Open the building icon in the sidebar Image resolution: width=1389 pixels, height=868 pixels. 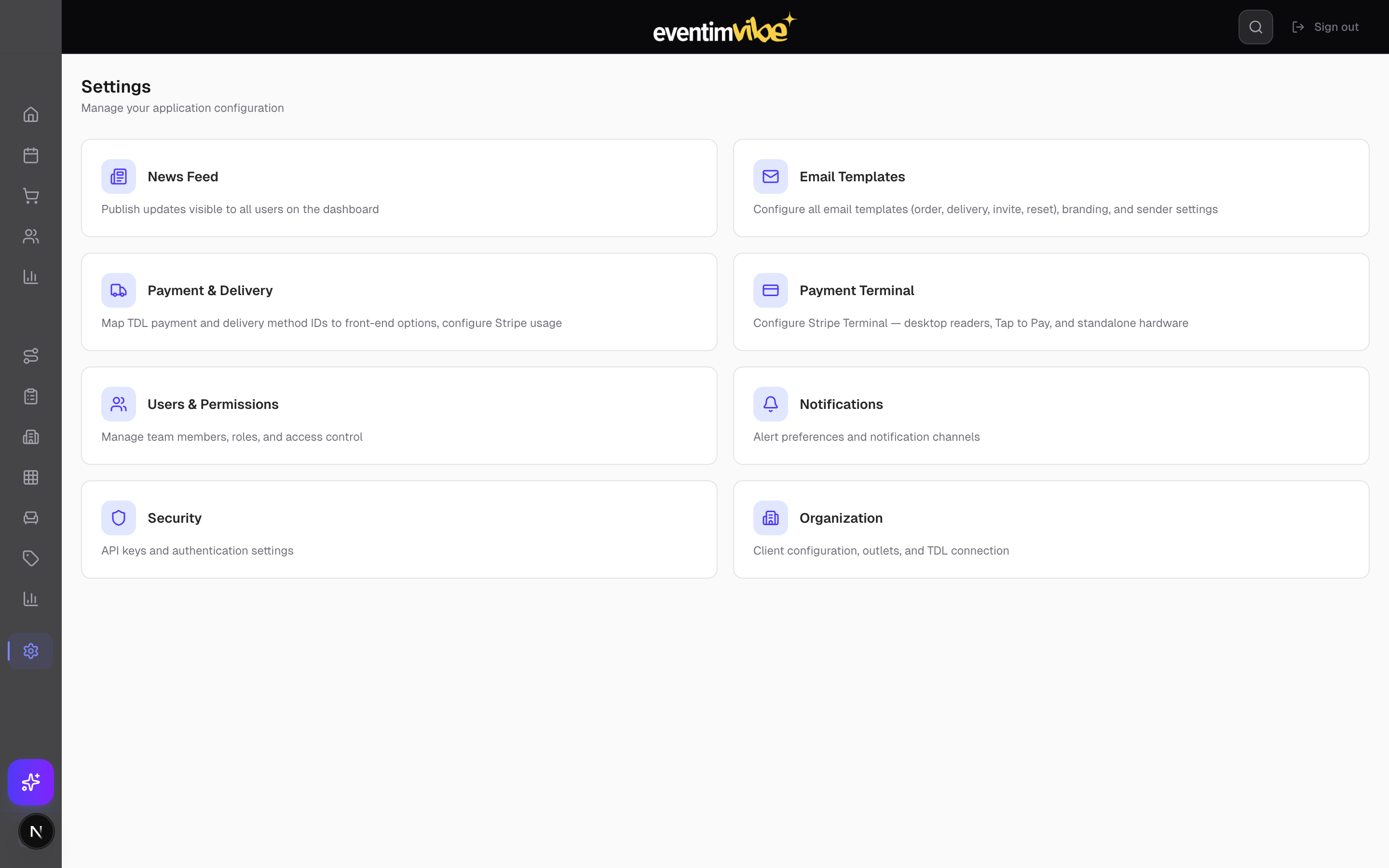point(30,437)
